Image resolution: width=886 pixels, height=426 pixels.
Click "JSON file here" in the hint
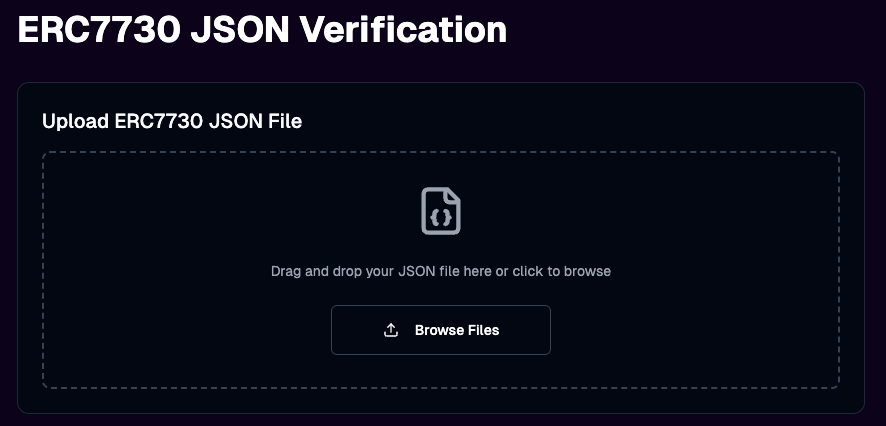(x=434, y=271)
